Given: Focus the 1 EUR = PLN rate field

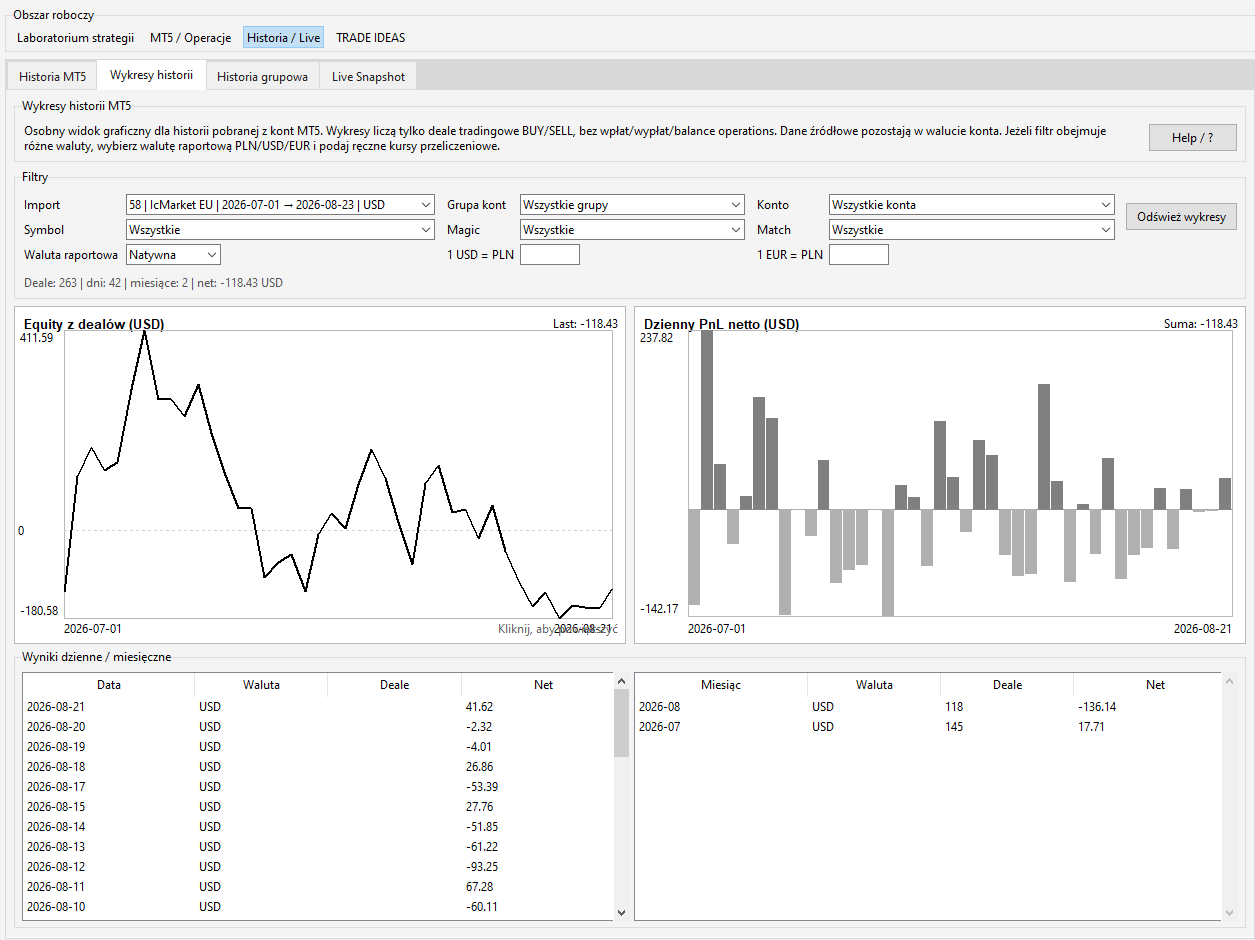Looking at the screenshot, I should point(859,255).
